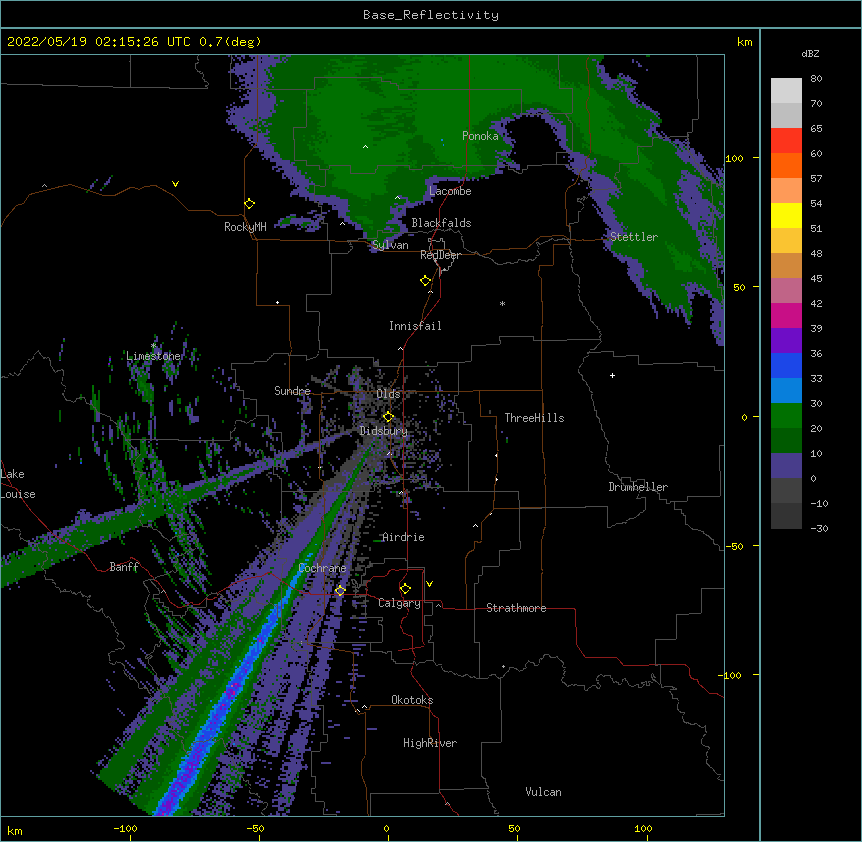Screen dimensions: 862x842
Task: Click the -100 tick label on bottom axis
Action: pyautogui.click(x=125, y=828)
